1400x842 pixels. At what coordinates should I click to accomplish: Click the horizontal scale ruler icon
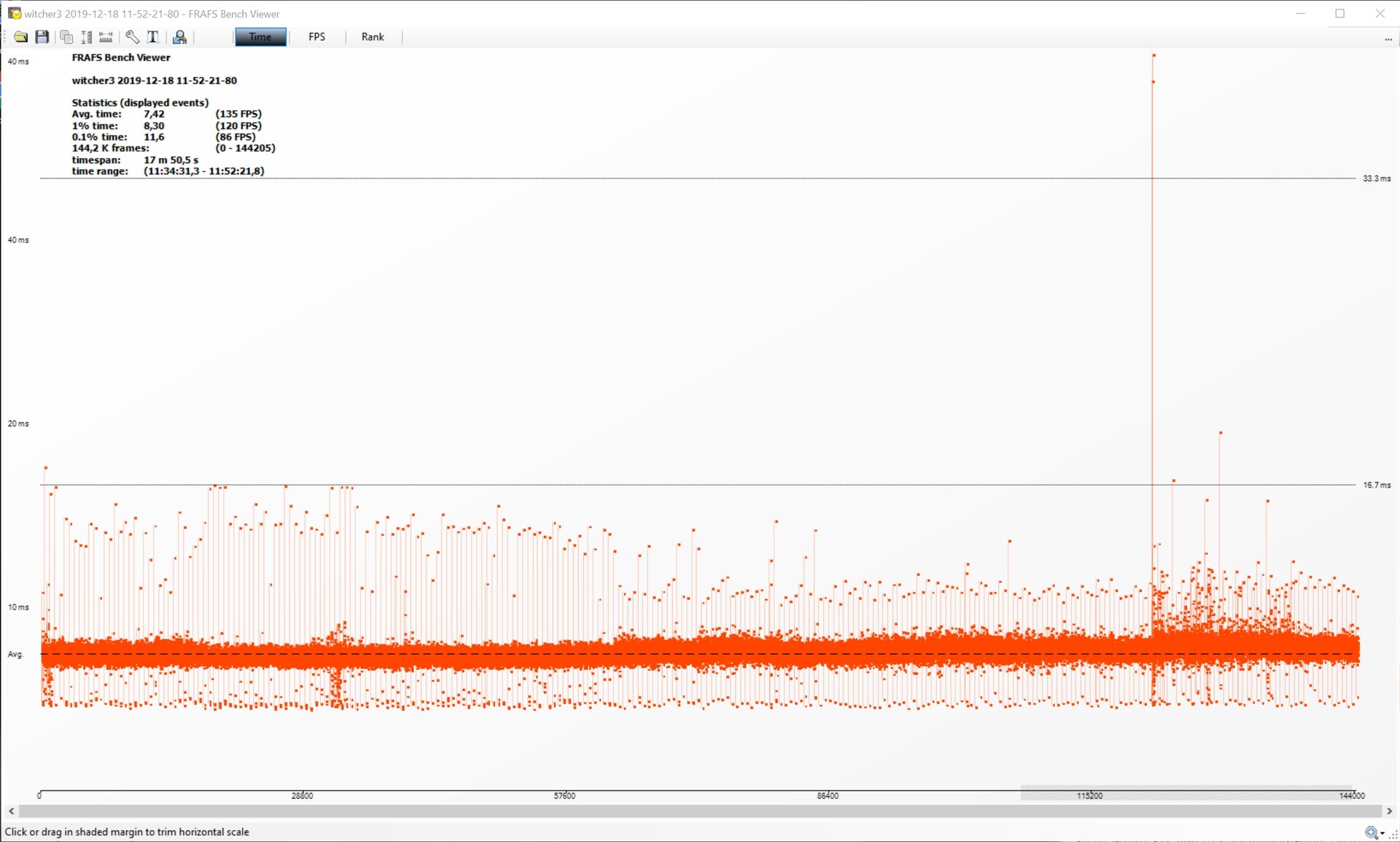(x=106, y=37)
